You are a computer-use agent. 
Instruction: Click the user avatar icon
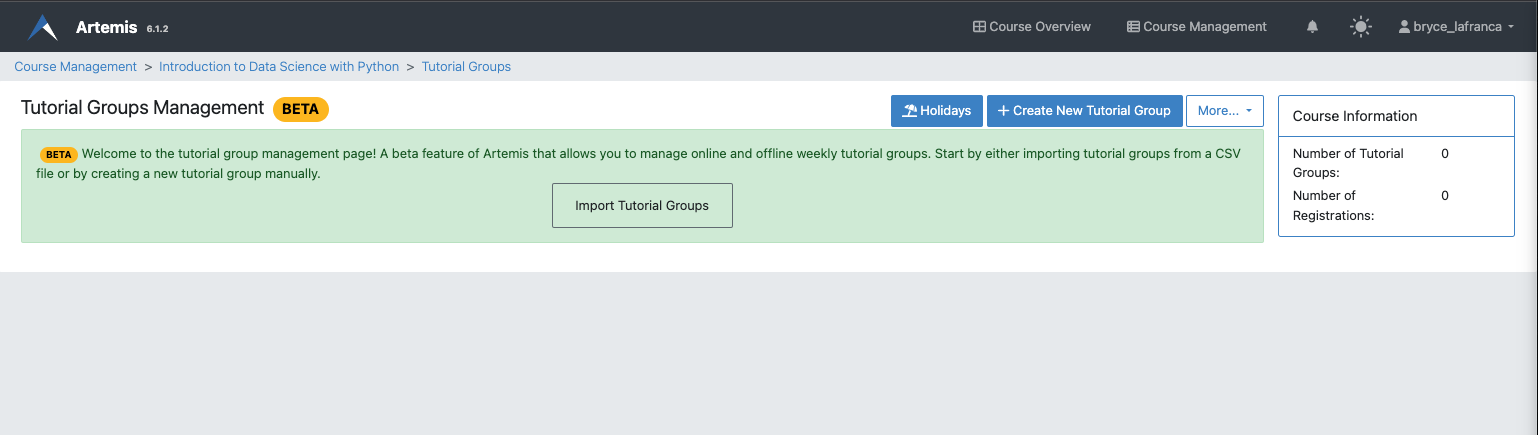coord(1404,27)
